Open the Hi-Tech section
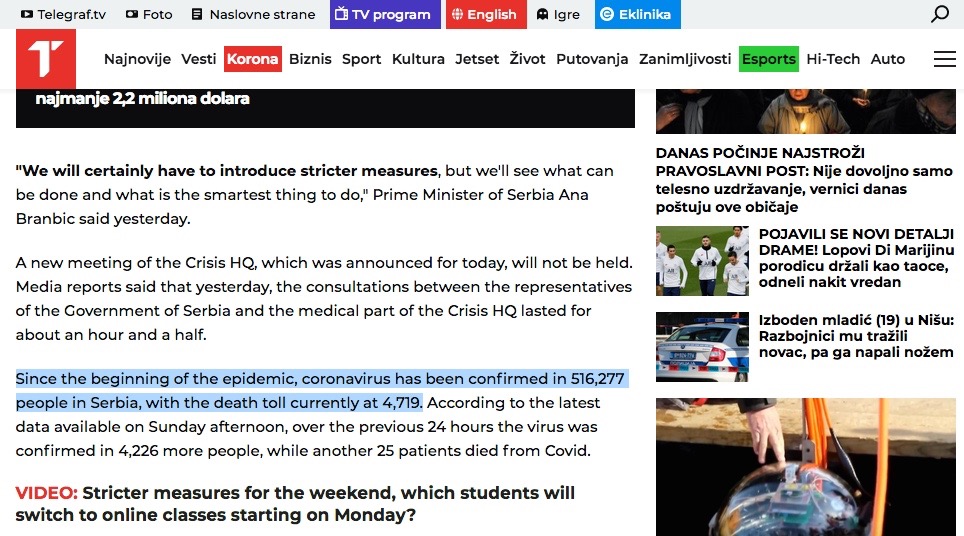964x536 pixels. 833,59
